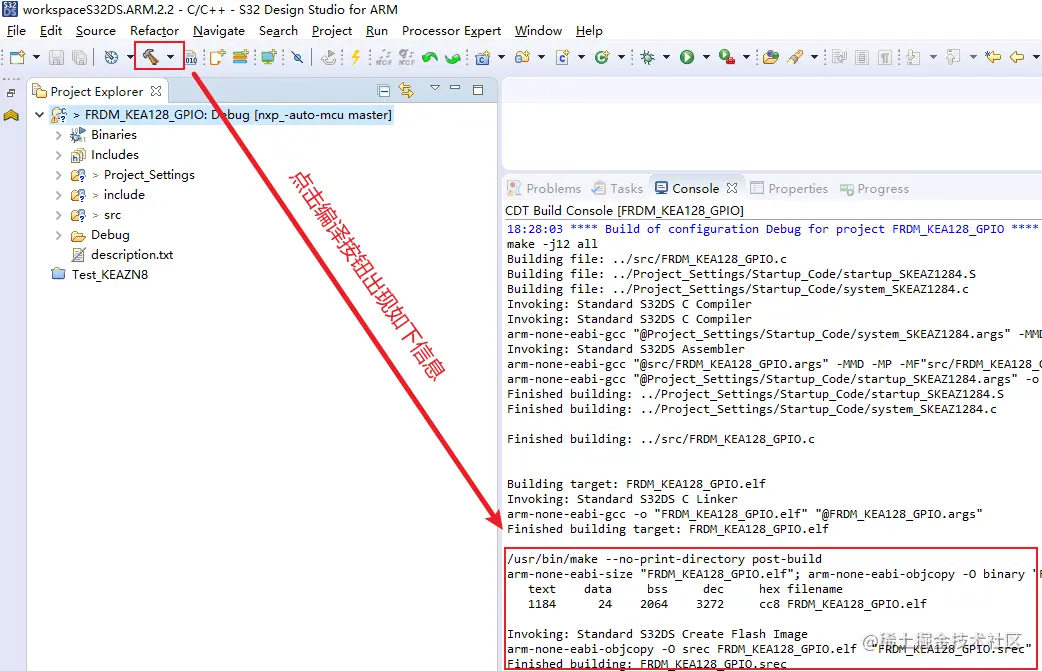Screen dimensions: 1042x671
Task: Open the Source menu
Action: point(96,31)
